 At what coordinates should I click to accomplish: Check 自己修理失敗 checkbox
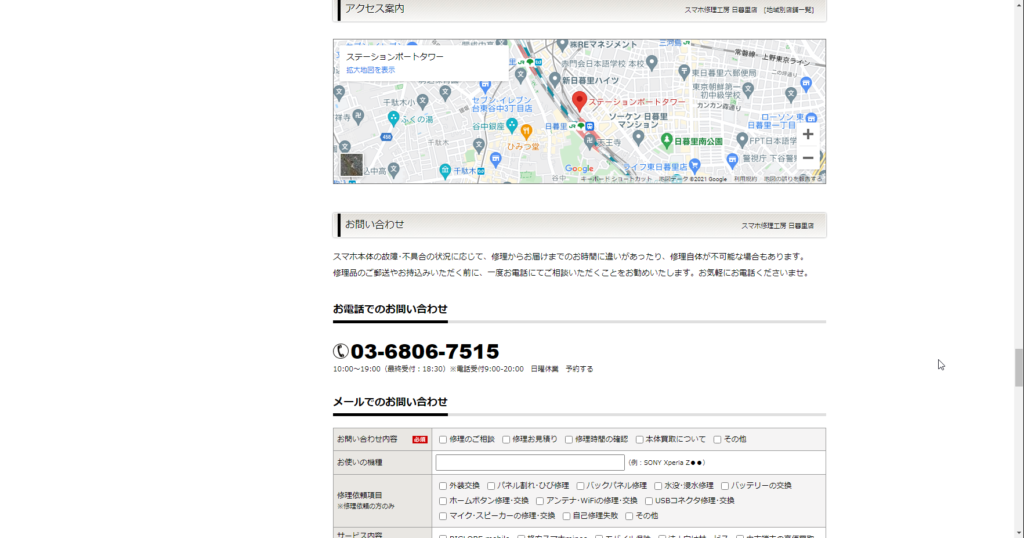[x=566, y=516]
